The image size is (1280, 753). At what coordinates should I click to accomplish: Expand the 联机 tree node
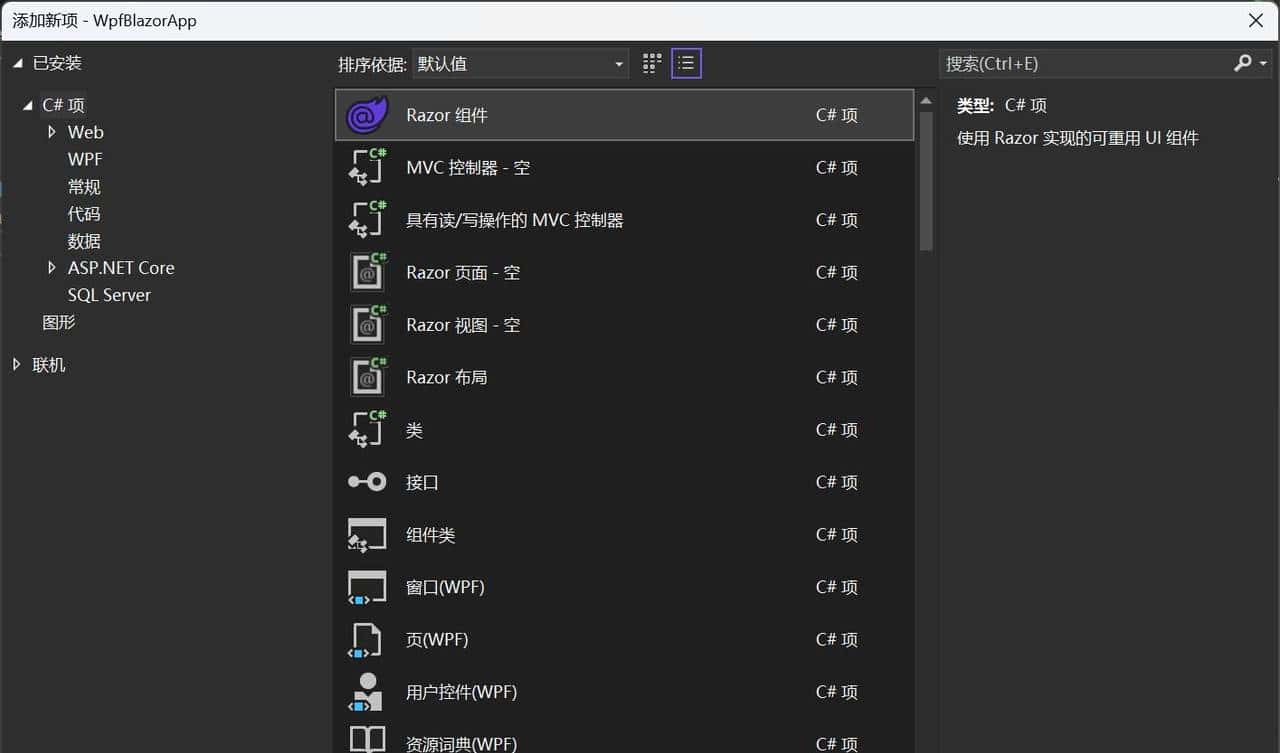click(x=16, y=364)
